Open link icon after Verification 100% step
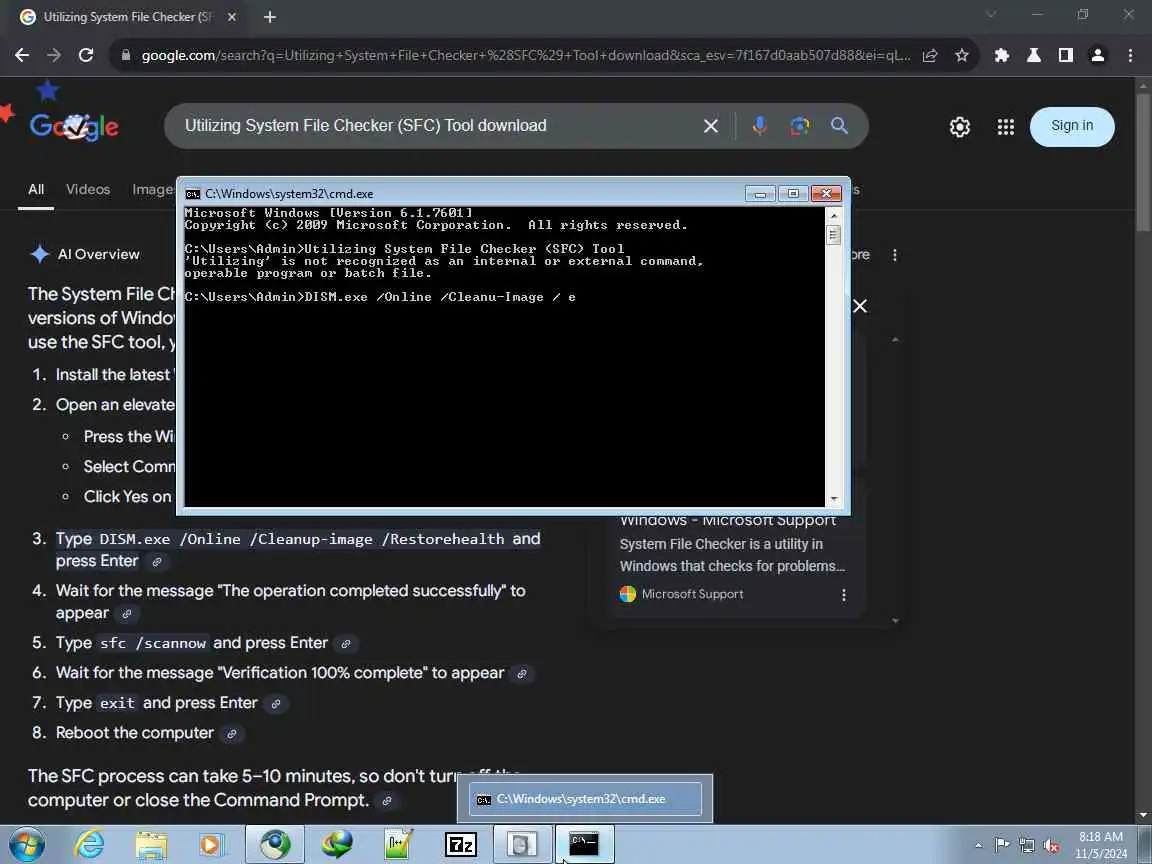The image size is (1152, 864). 522,674
